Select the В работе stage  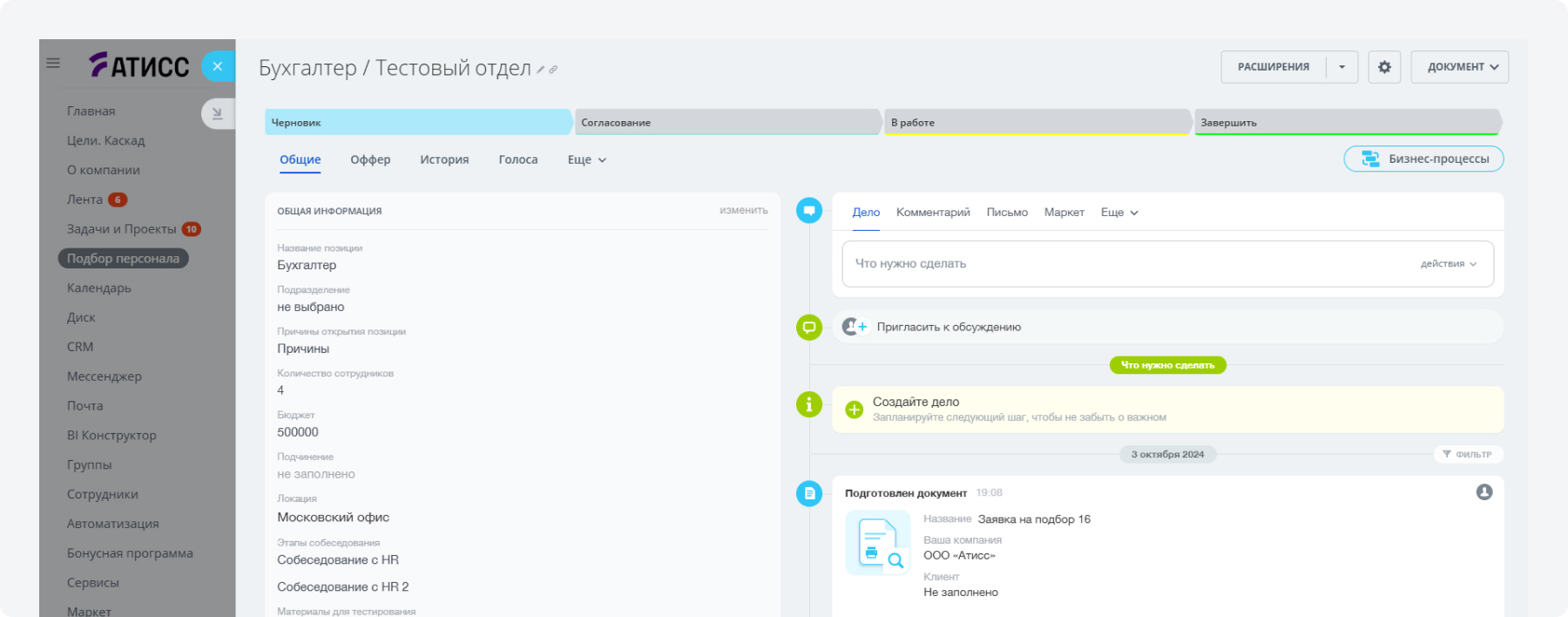1038,122
